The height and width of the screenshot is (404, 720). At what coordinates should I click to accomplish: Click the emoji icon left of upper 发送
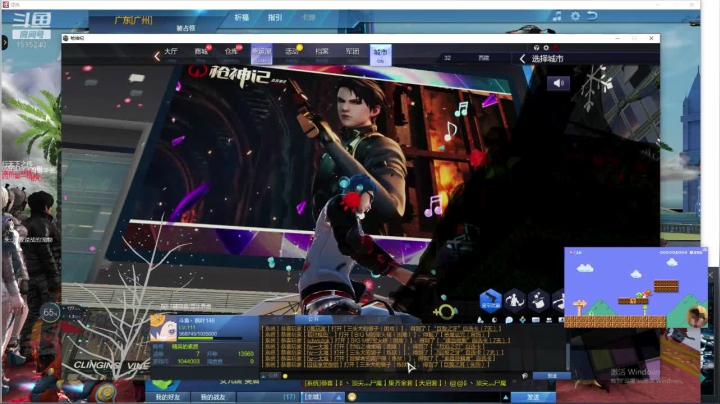coord(525,376)
